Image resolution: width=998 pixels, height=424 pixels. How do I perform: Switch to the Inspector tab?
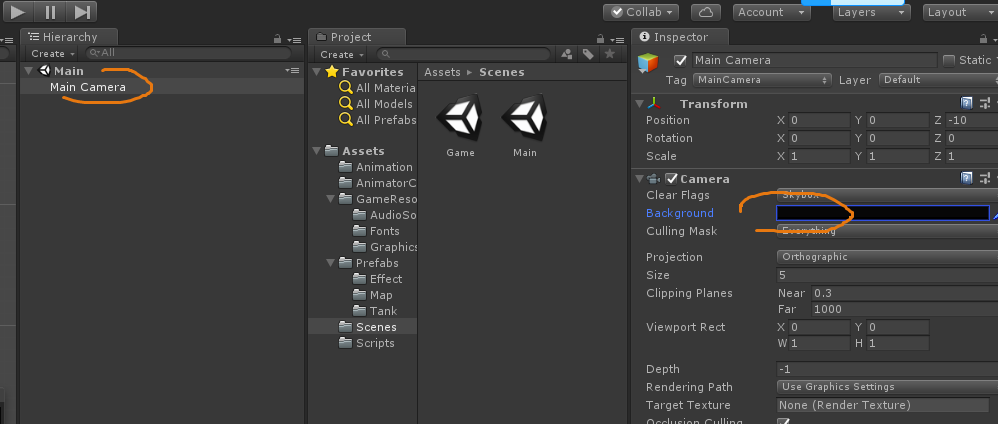point(678,37)
